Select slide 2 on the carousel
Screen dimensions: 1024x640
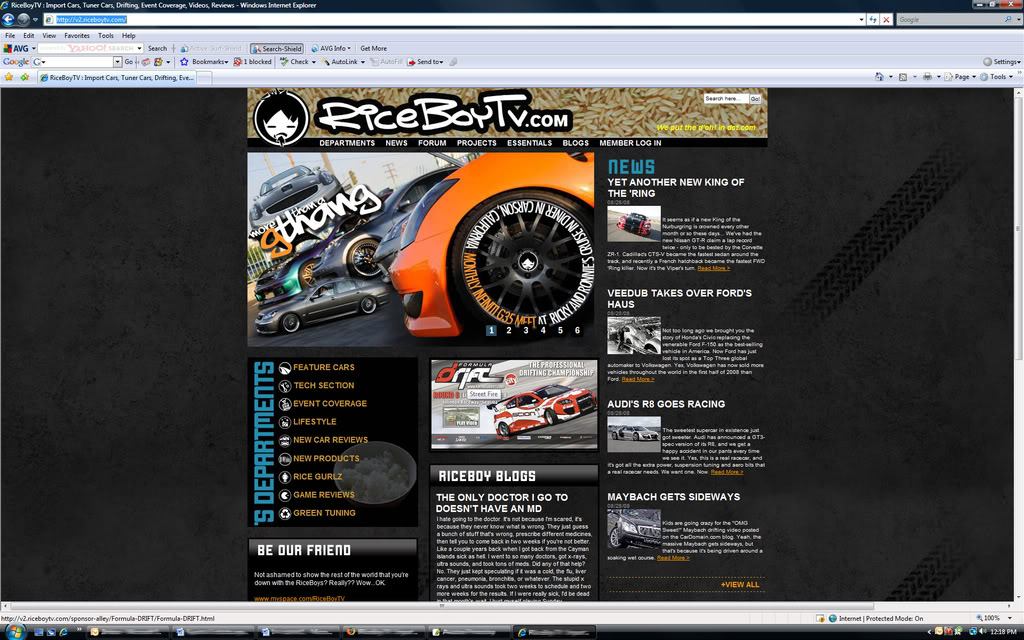point(509,330)
